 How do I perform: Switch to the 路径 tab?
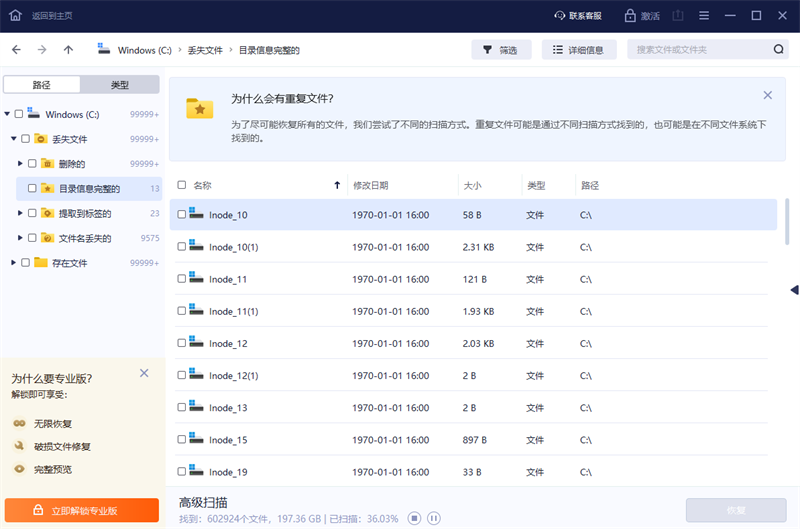[42, 85]
